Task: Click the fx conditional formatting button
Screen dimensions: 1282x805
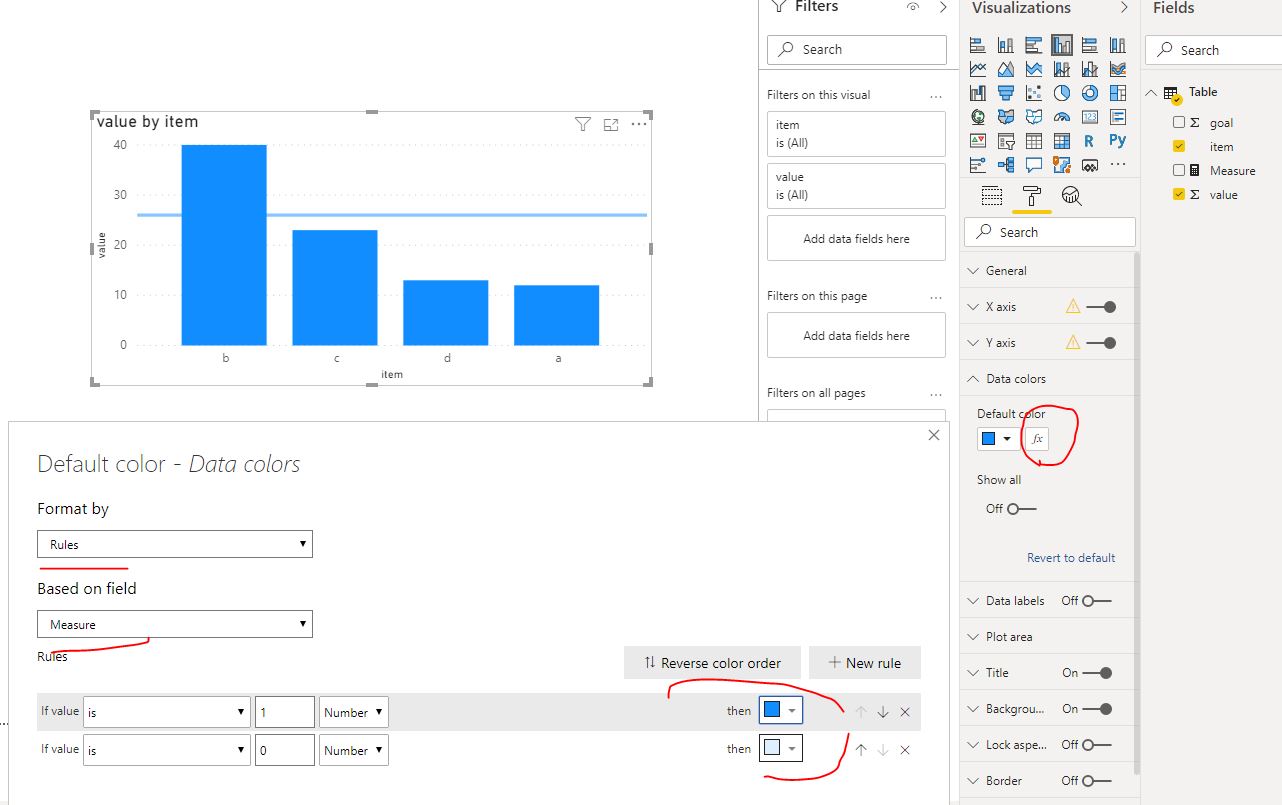Action: click(1037, 438)
